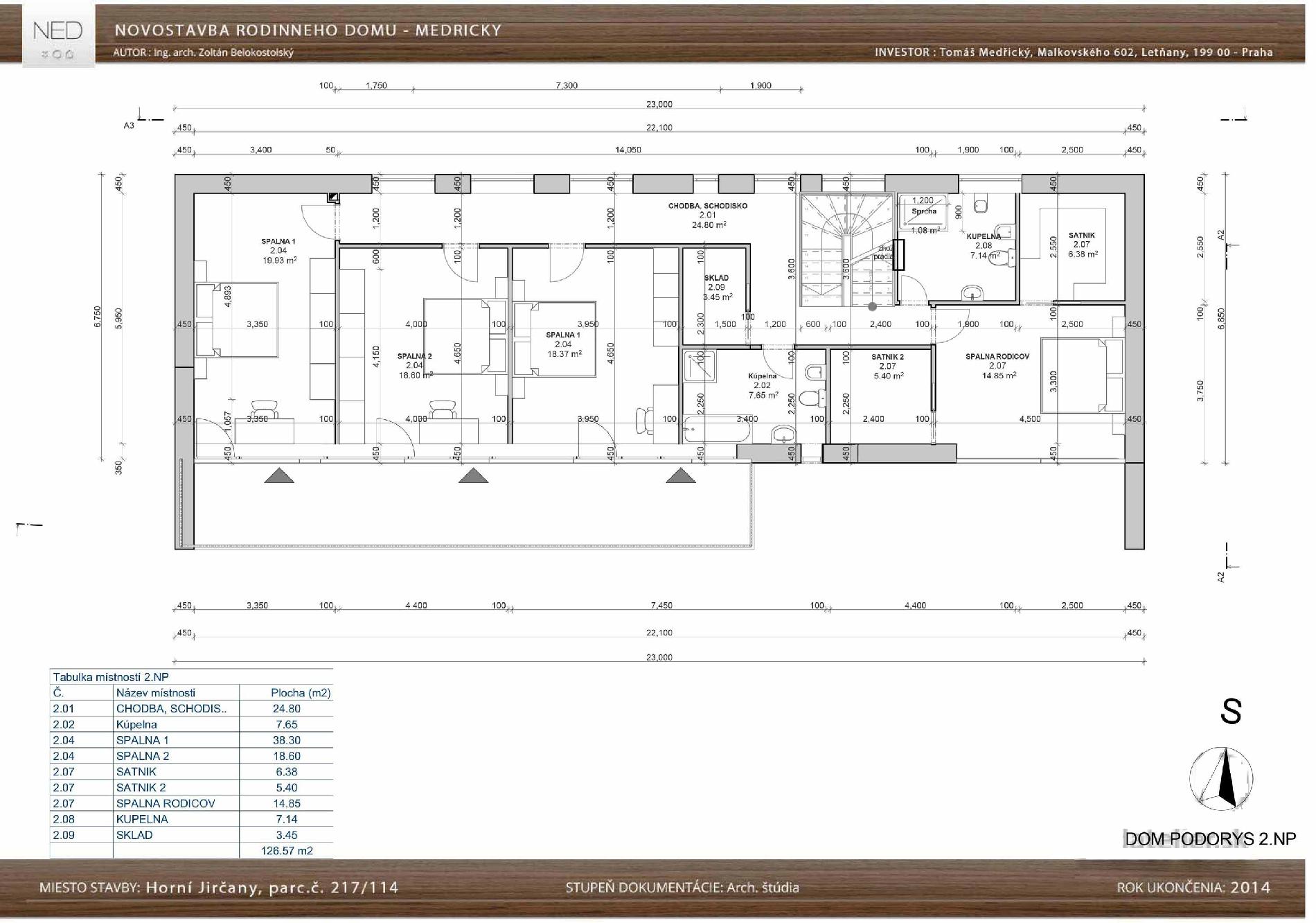Click the DOM PODORYS 2.NP drawing label
The height and width of the screenshot is (923, 1316).
click(1210, 839)
